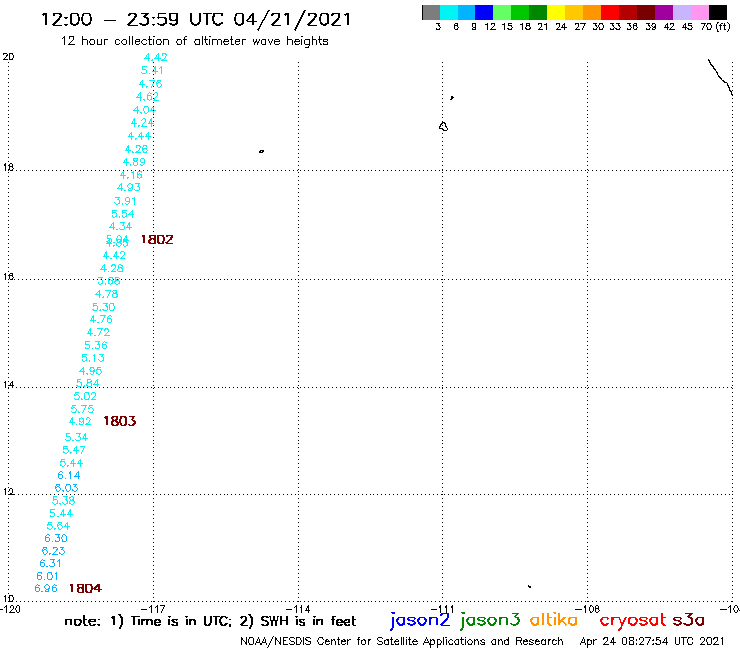Screen dimensions: 740x650
Task: Click the 'Apr 24 08:27:54 UTC 2021' timestamp
Action: pos(652,641)
